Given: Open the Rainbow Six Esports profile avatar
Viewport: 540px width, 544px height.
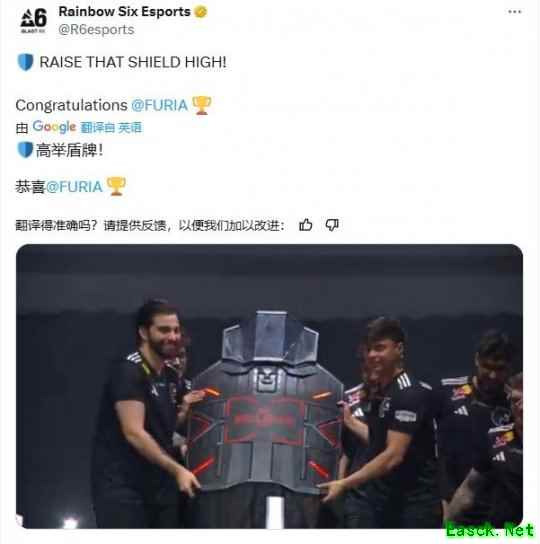Looking at the screenshot, I should (x=33, y=21).
